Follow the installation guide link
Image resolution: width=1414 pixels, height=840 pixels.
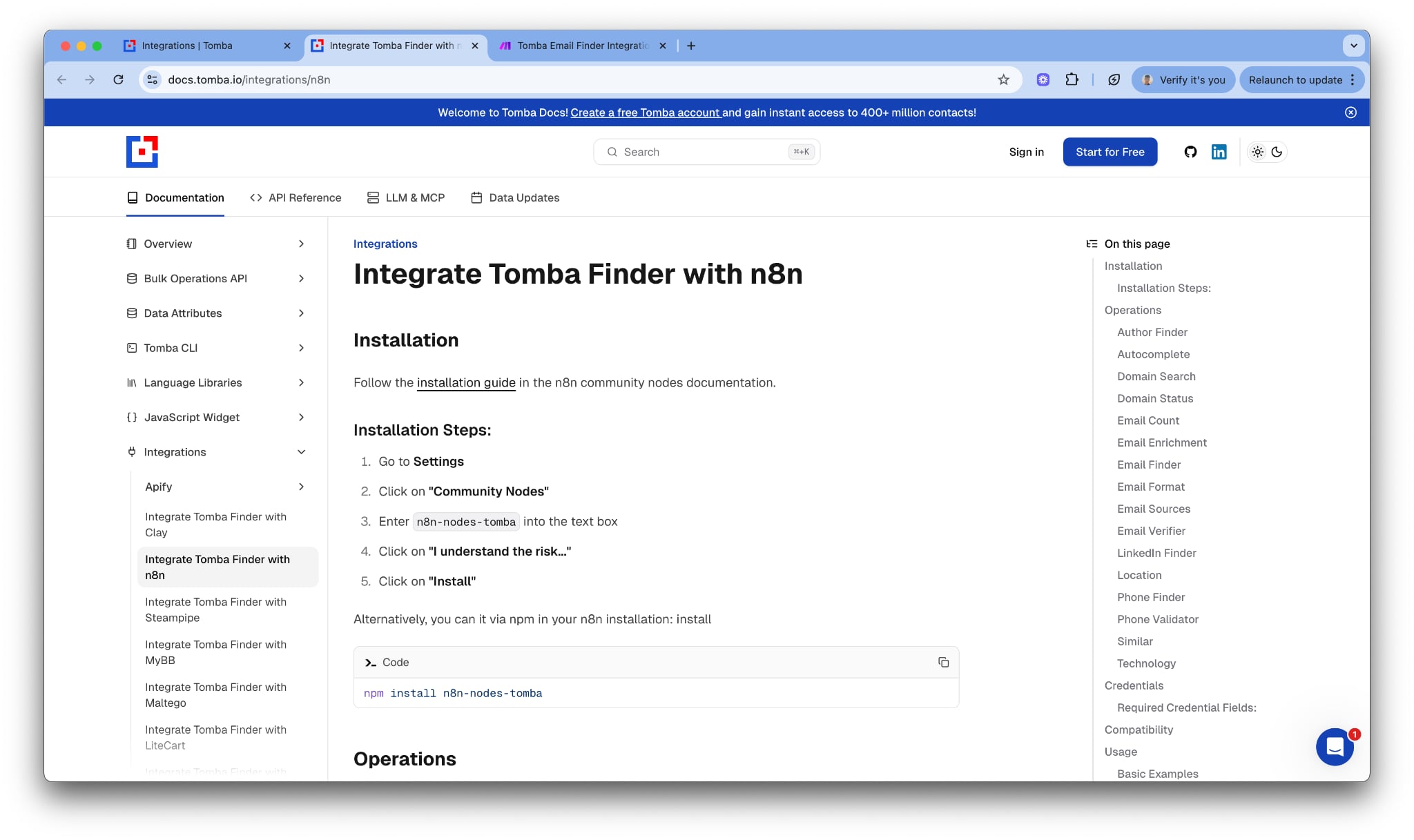(466, 382)
